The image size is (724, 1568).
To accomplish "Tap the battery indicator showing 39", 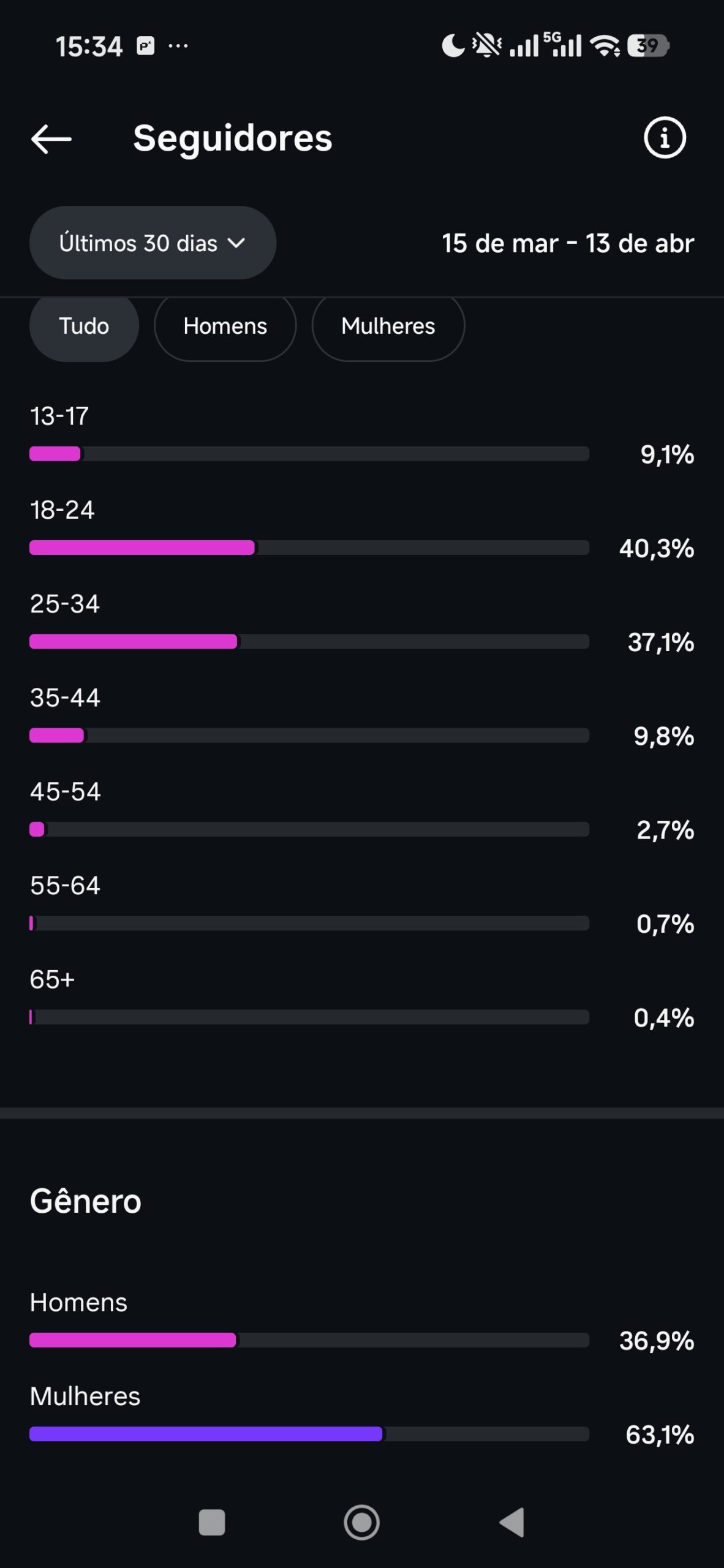I will coord(647,45).
